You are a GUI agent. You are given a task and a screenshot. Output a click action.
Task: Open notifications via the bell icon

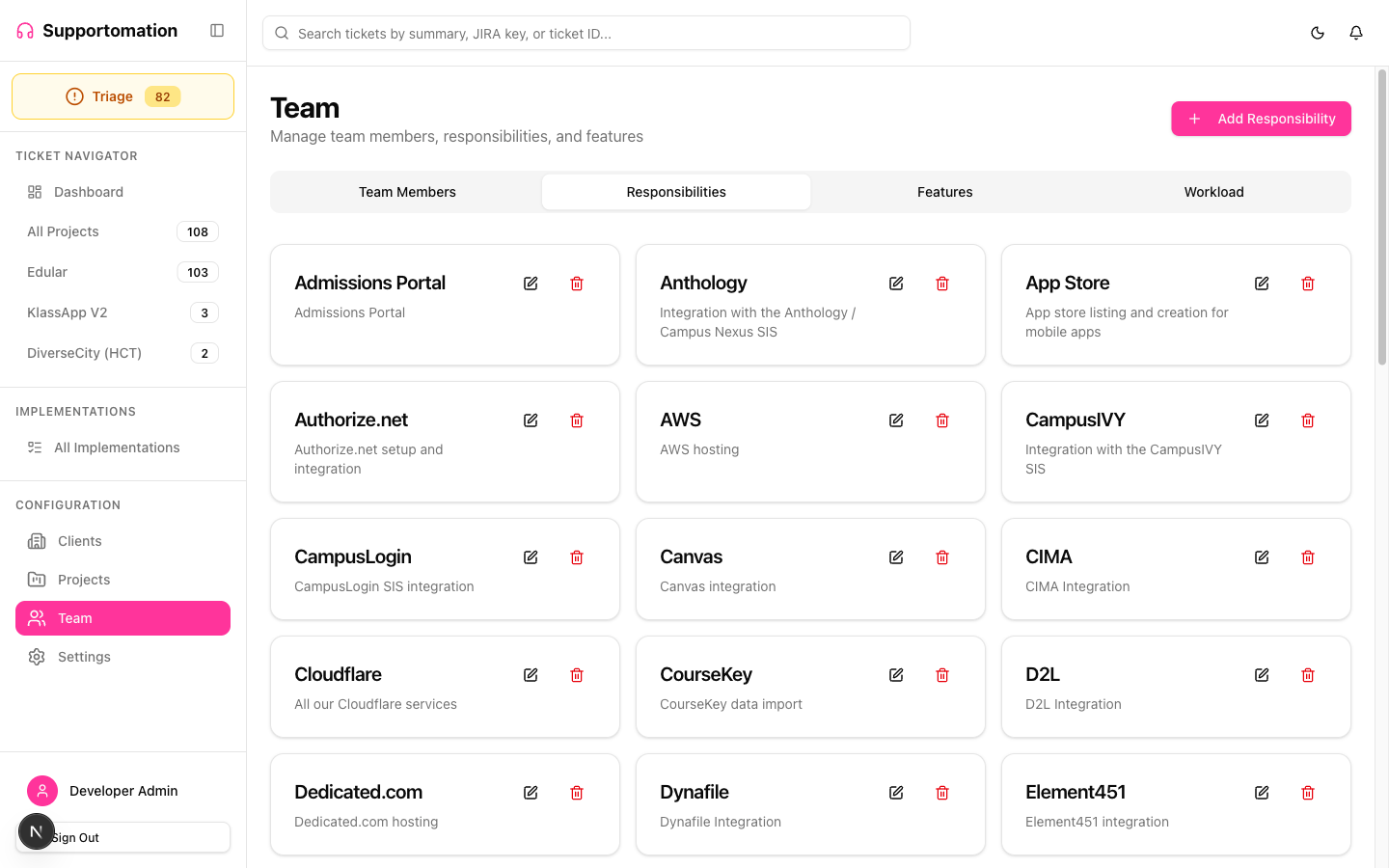(1355, 32)
